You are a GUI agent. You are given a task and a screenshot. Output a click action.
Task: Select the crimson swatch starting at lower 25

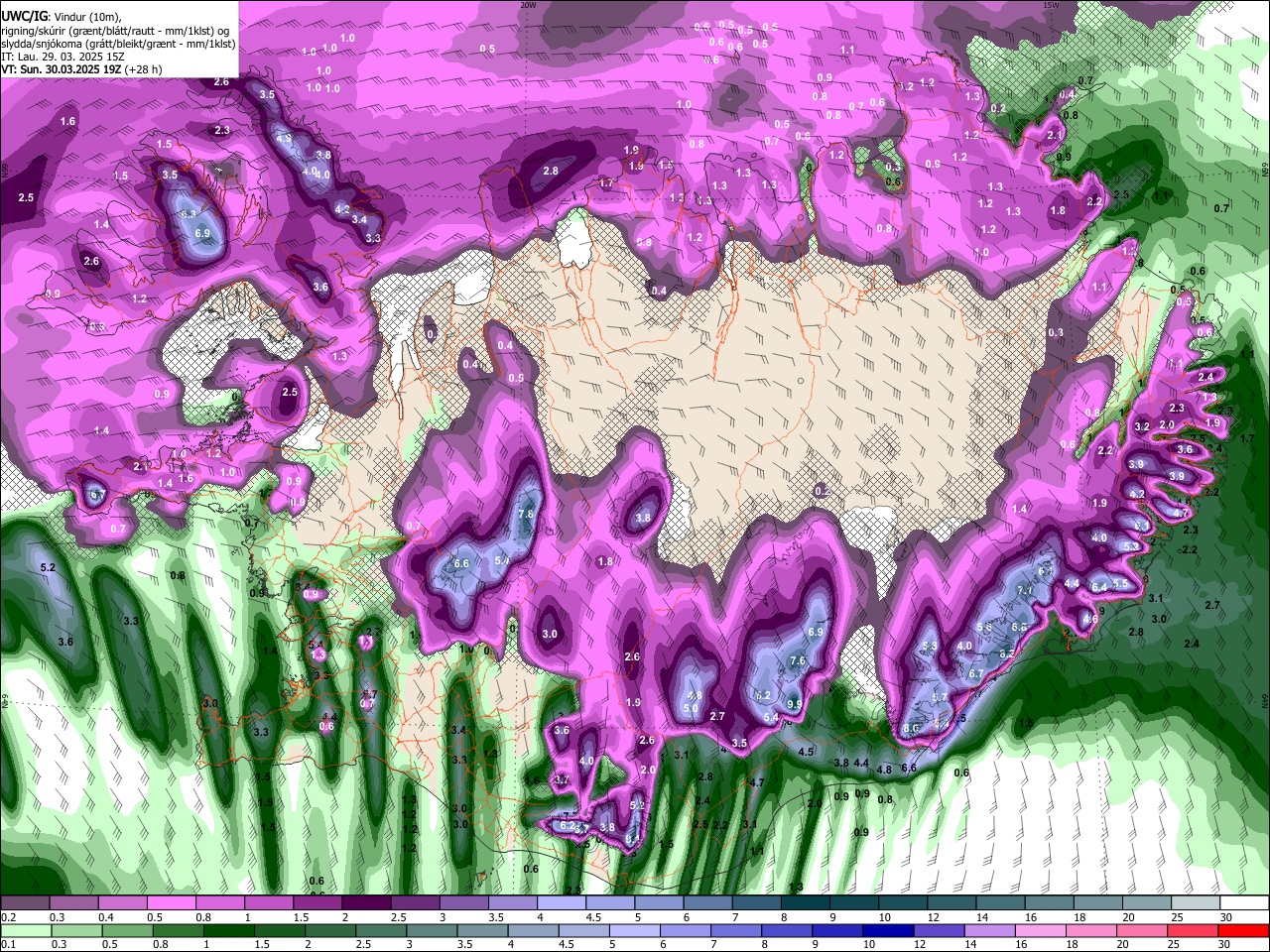[1193, 930]
